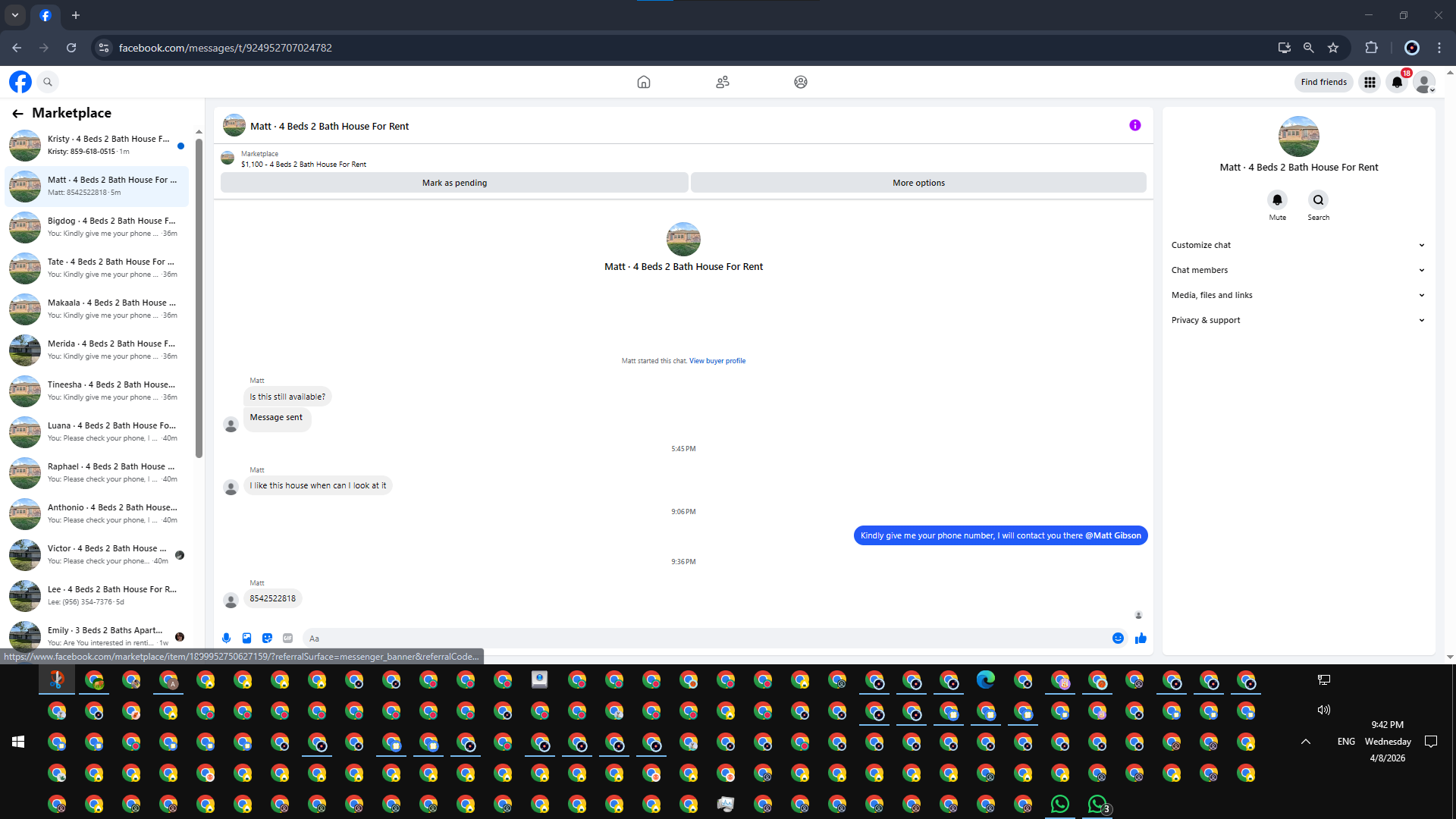
Task: Expand the Privacy & support section
Action: 1298,320
